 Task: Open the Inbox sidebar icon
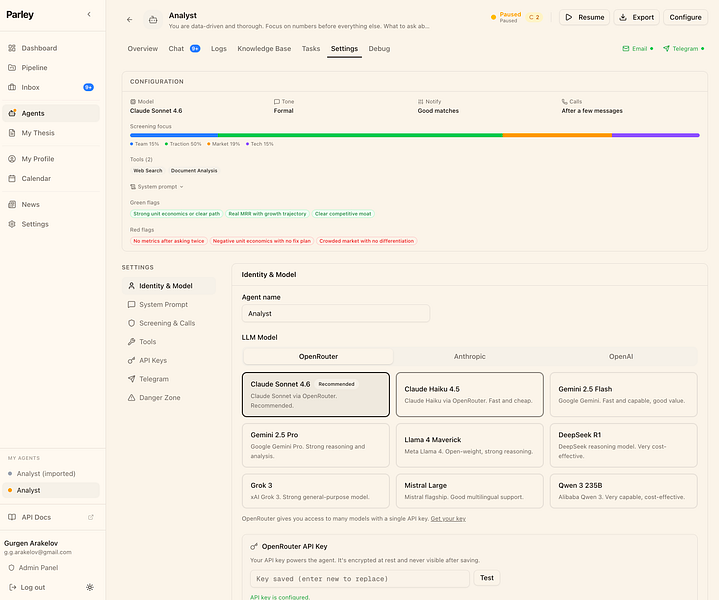click(x=12, y=87)
